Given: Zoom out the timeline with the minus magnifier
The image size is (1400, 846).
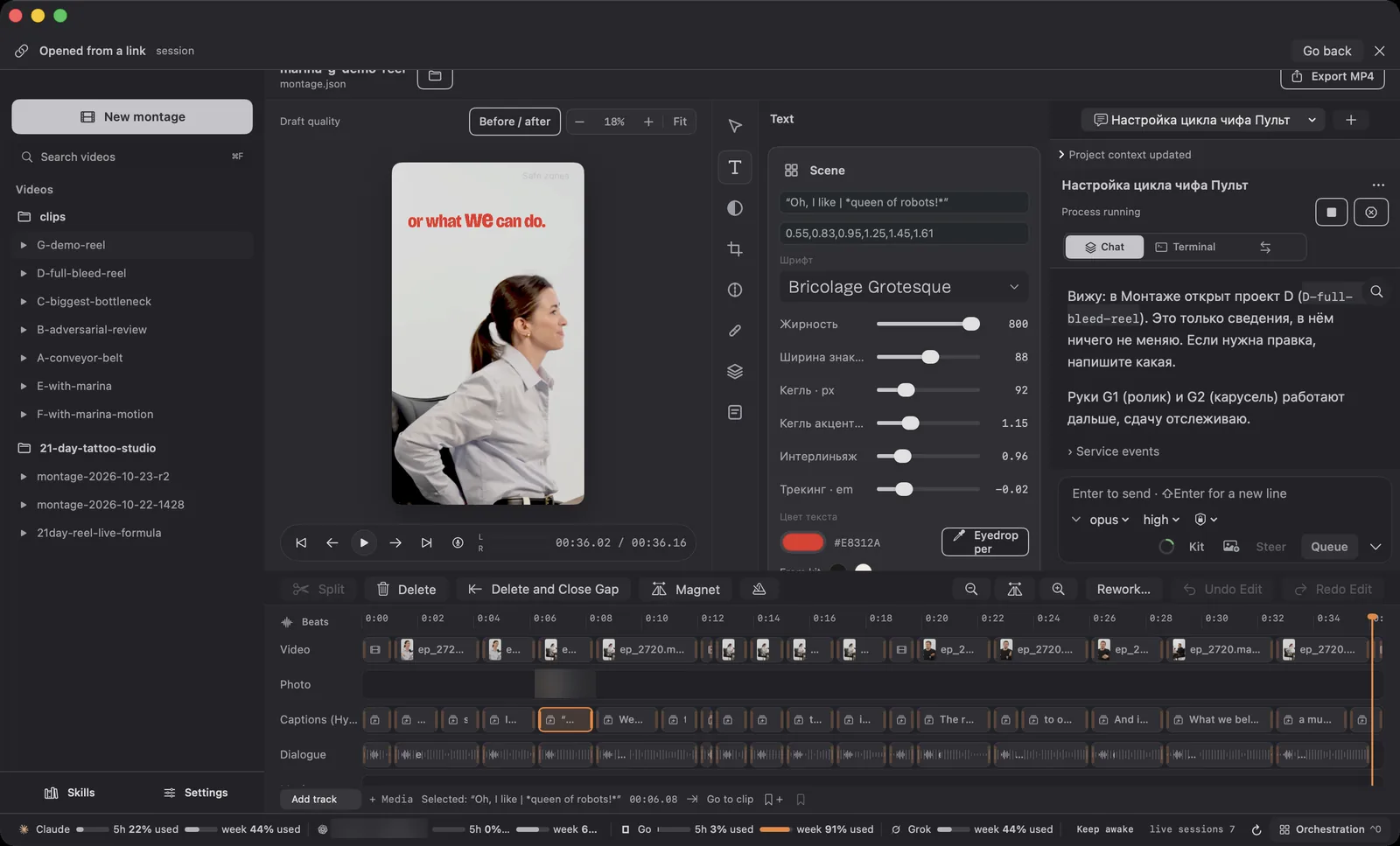Looking at the screenshot, I should click(971, 590).
